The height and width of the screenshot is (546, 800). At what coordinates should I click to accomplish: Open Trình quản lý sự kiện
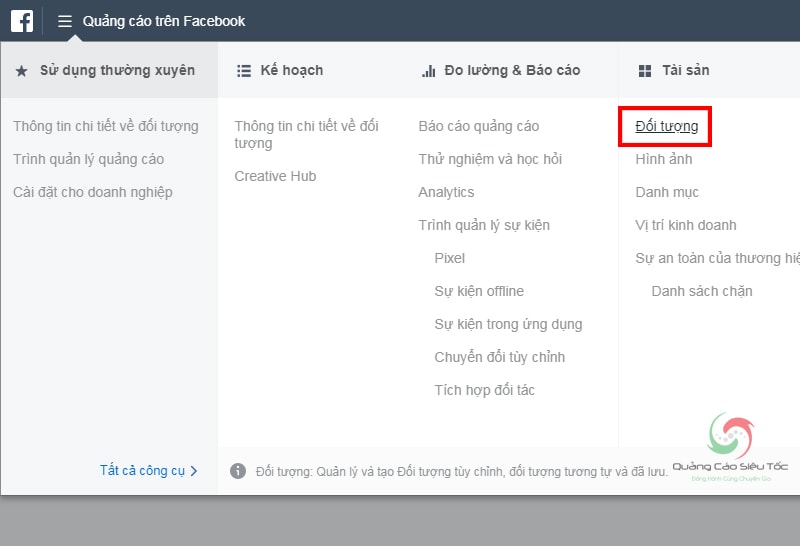484,225
